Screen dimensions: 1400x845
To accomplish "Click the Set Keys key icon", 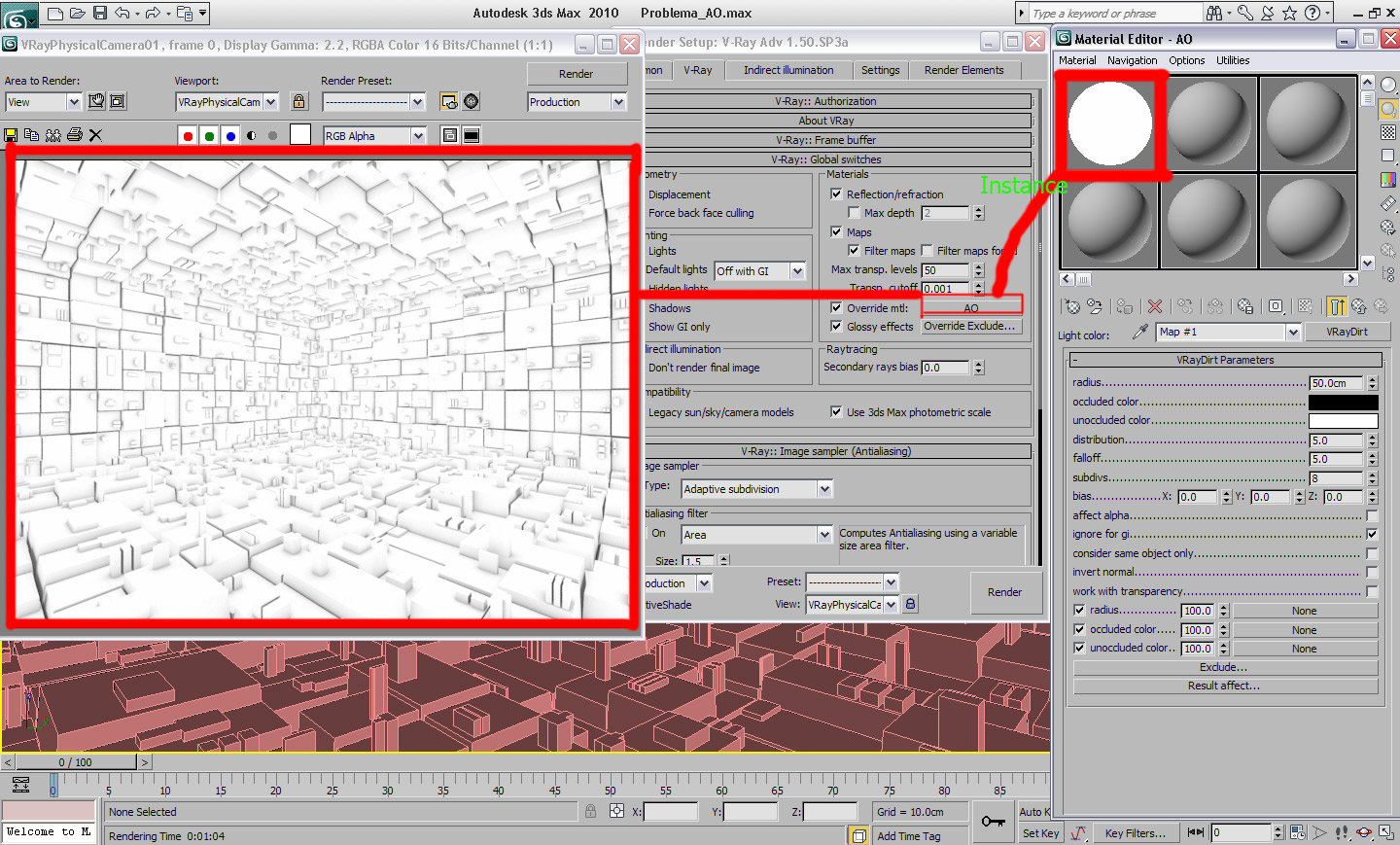I will (993, 822).
